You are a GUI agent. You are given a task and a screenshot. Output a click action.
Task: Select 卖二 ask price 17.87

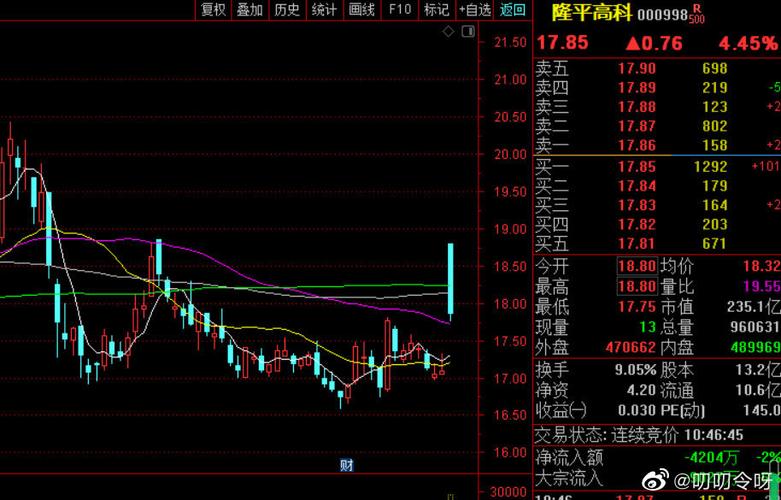click(x=637, y=126)
